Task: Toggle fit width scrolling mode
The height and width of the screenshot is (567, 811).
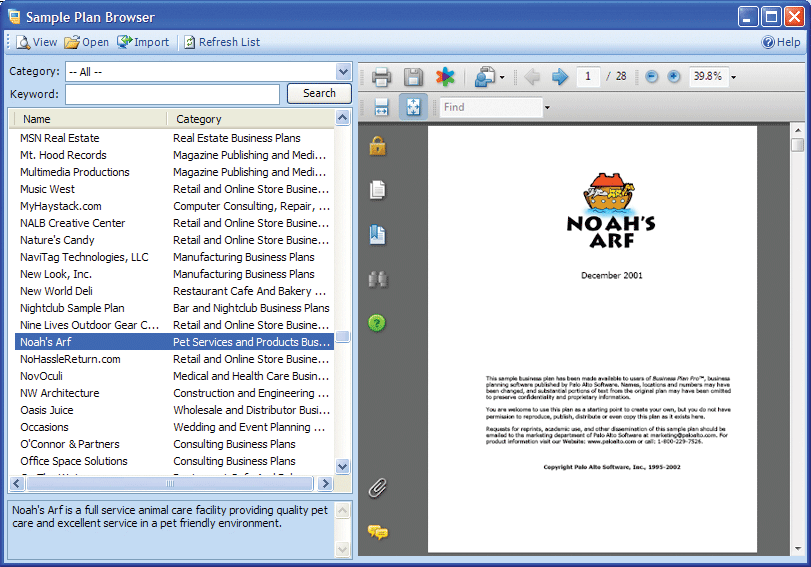Action: pyautogui.click(x=381, y=107)
